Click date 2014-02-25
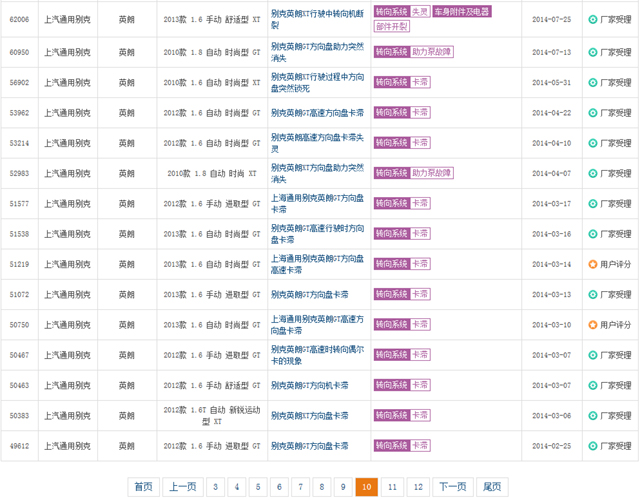 (551, 446)
